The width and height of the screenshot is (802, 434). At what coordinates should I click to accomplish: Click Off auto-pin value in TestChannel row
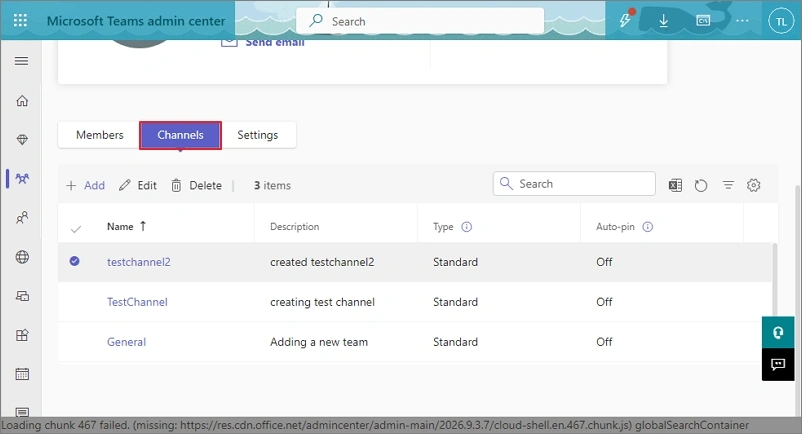click(604, 302)
